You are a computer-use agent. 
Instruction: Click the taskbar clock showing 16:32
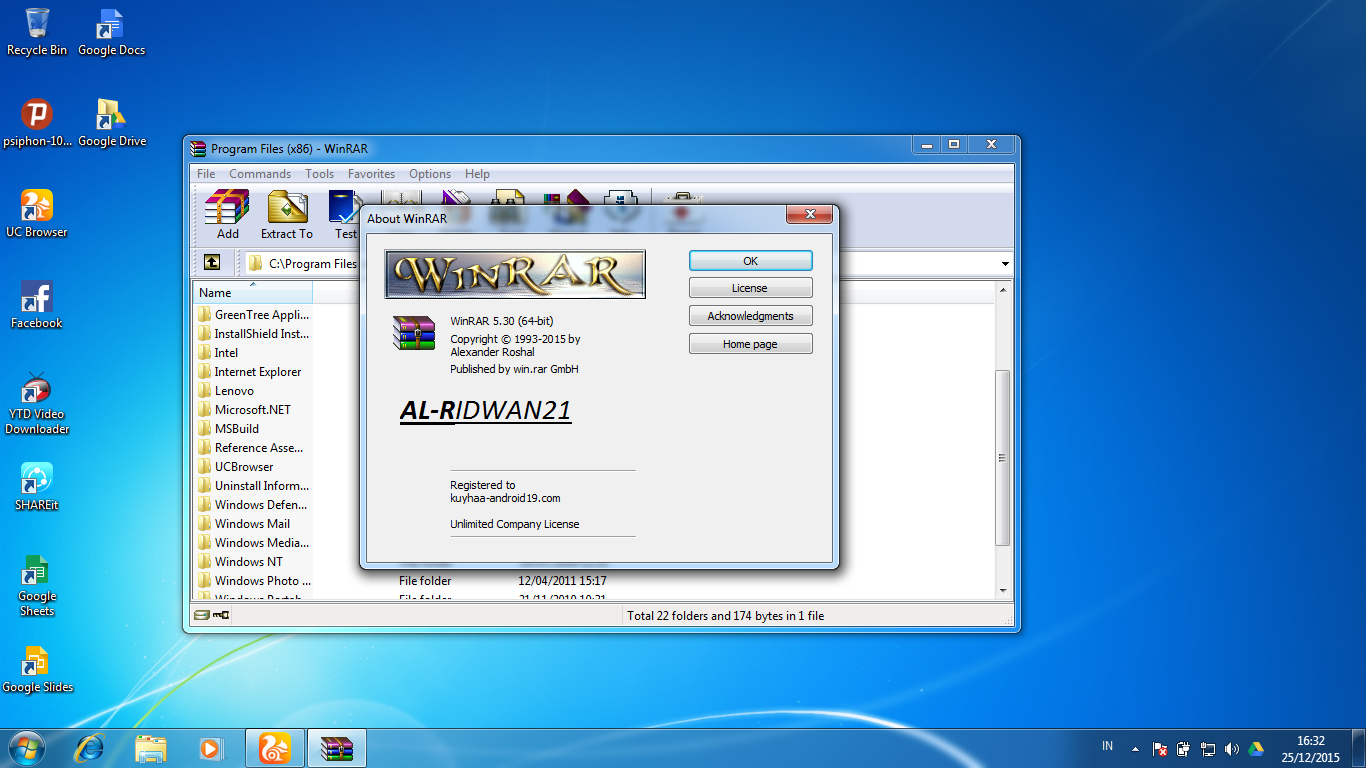[x=1310, y=749]
